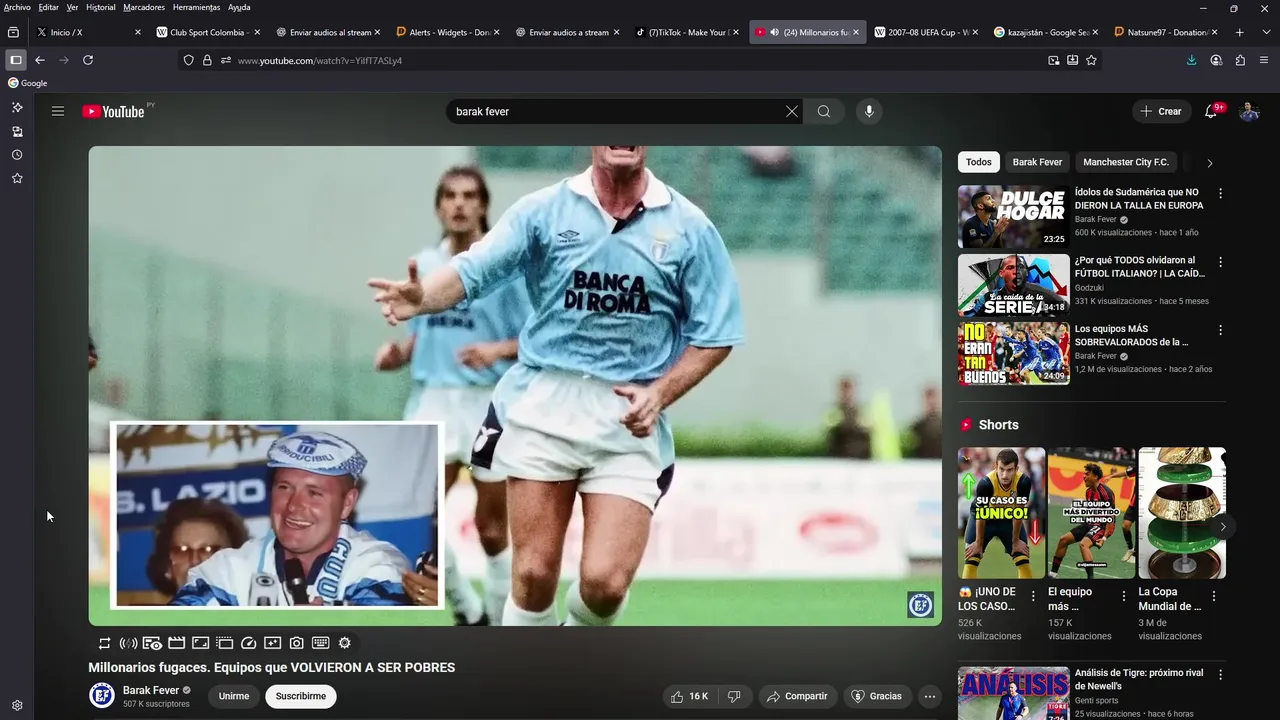Enable cinema mode clapperboard icon

[176, 643]
